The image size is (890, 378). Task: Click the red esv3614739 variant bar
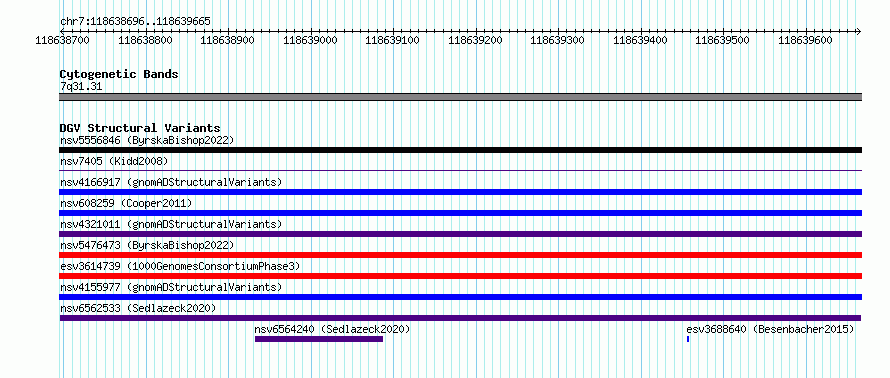460,276
